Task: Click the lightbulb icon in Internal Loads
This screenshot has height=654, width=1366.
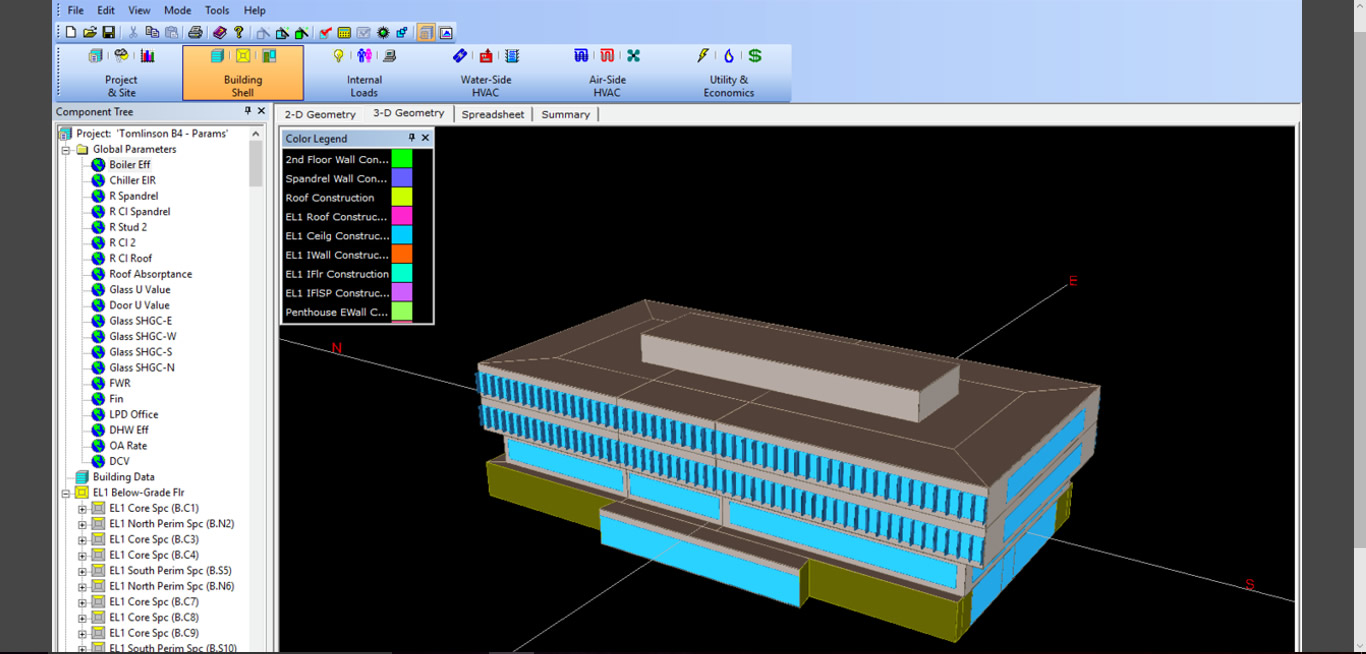Action: click(x=338, y=56)
